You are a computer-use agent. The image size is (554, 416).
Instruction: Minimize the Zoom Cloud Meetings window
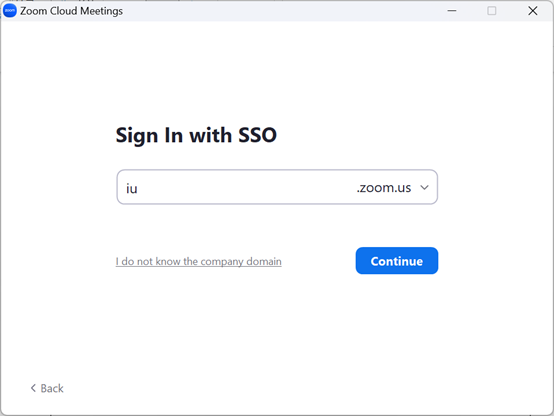click(x=452, y=11)
